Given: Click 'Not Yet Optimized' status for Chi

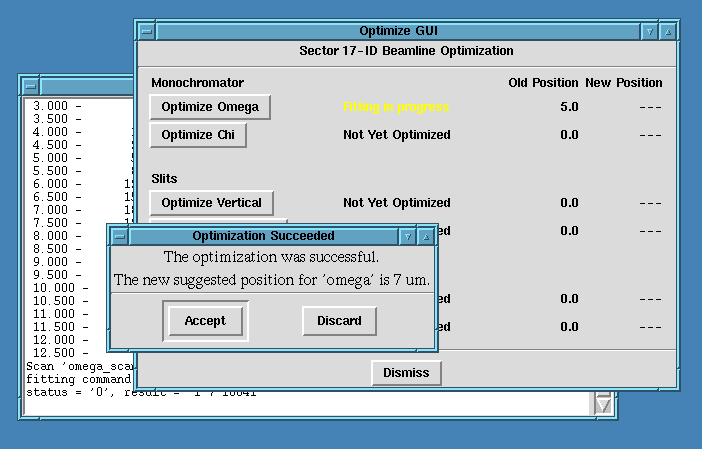Looking at the screenshot, I should coord(397,135).
